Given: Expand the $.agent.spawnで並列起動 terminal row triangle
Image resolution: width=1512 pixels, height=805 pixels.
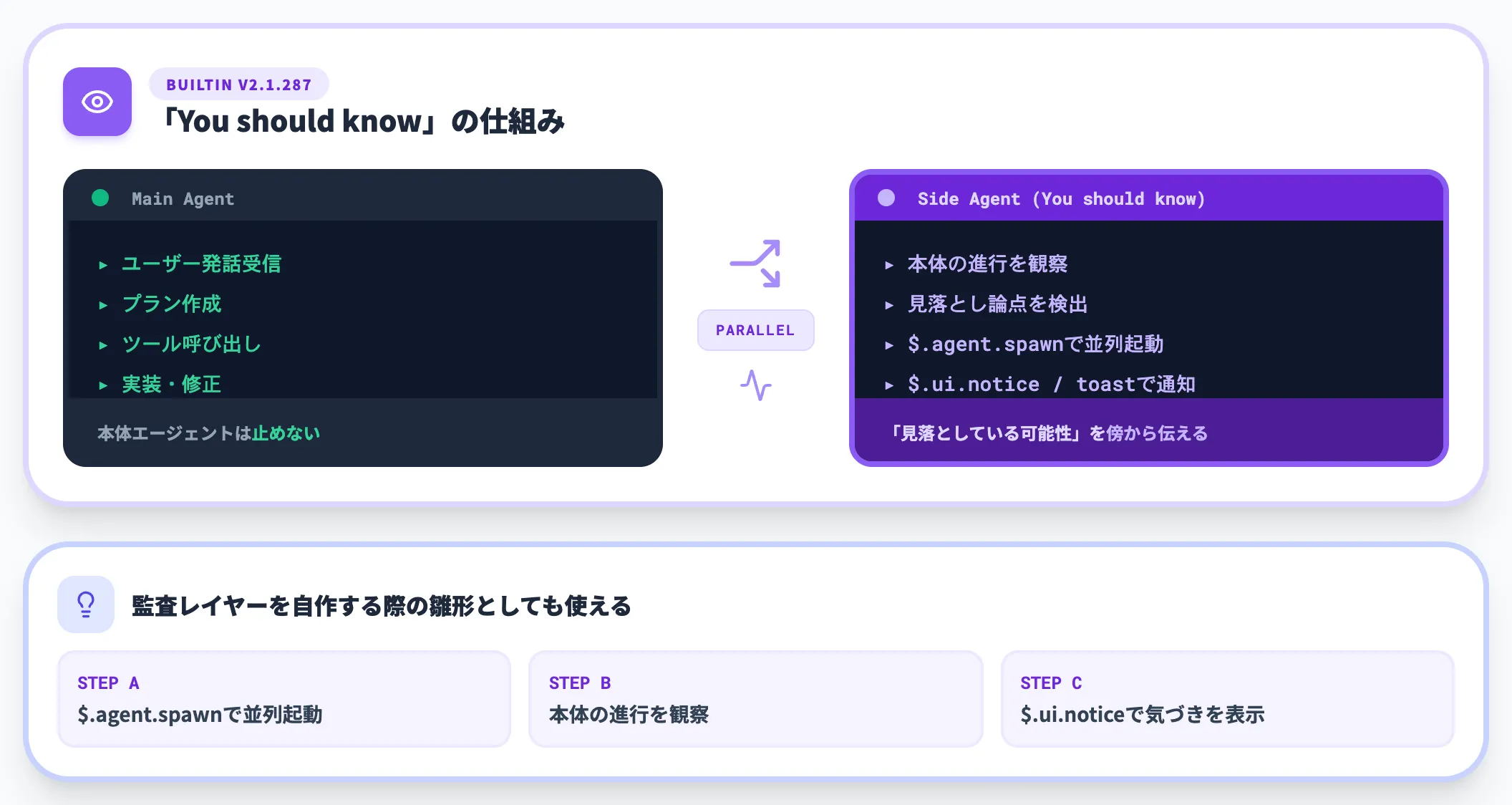Looking at the screenshot, I should (889, 345).
